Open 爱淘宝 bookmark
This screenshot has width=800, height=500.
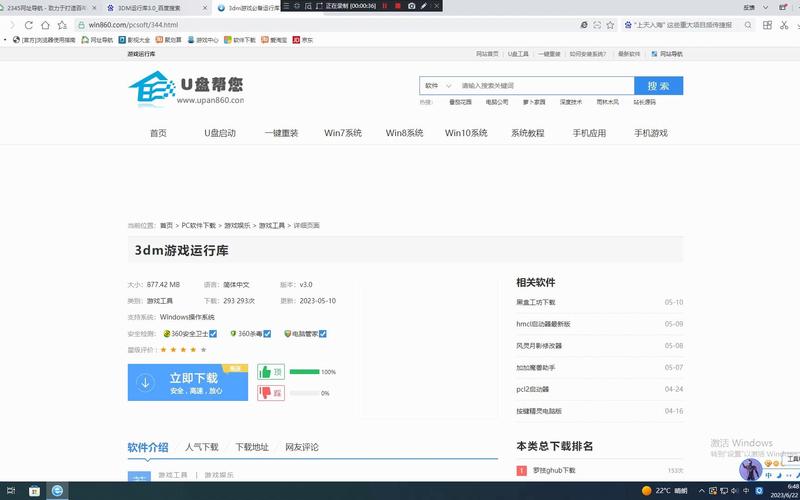click(274, 40)
